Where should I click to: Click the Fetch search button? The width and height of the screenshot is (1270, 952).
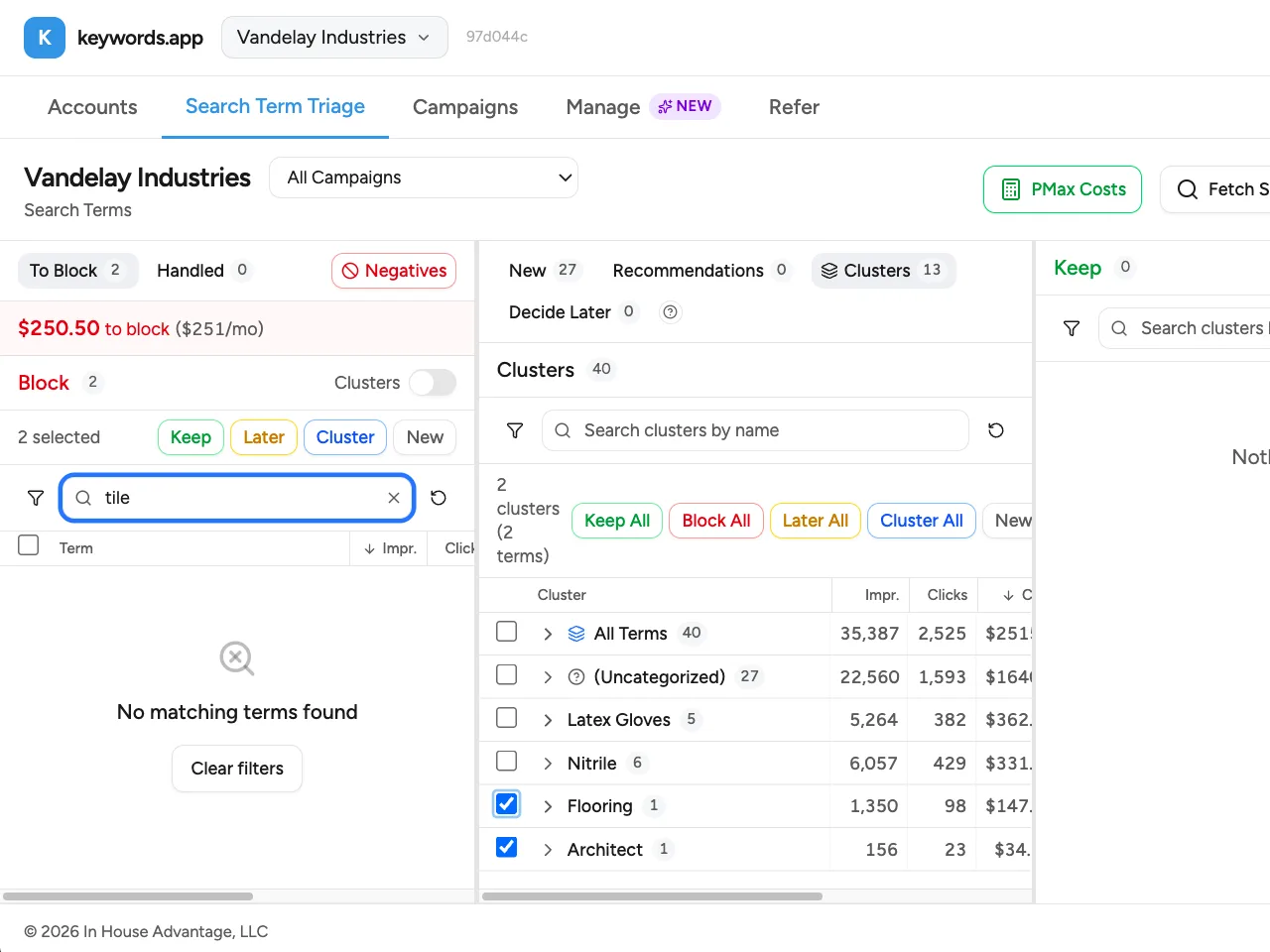1215,189
